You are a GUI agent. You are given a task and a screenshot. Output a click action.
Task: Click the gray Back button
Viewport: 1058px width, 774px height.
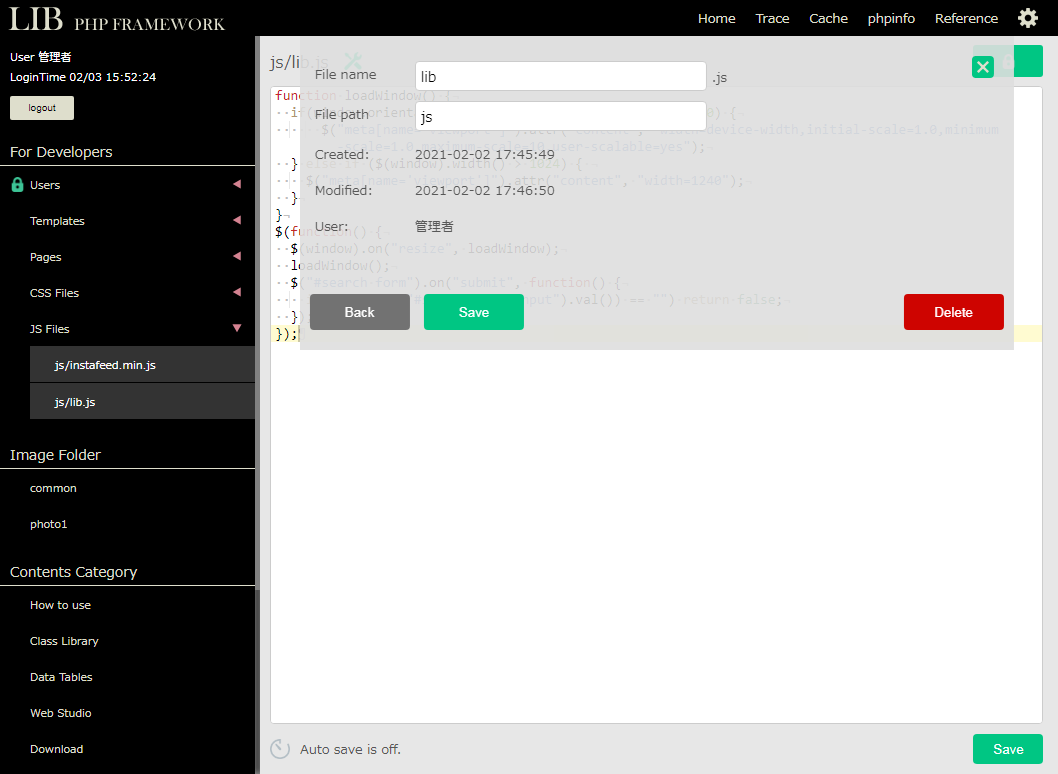point(359,312)
